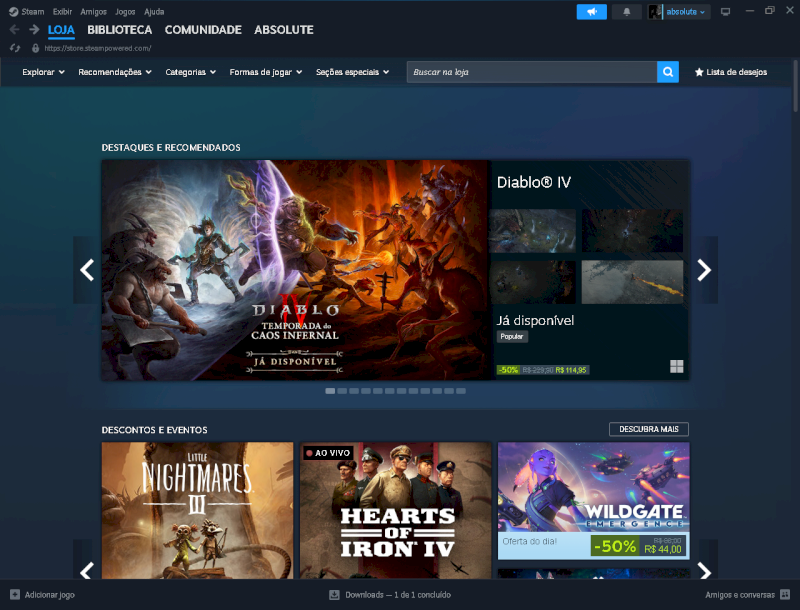Open the Wildgate Emergence daily deal

click(593, 500)
